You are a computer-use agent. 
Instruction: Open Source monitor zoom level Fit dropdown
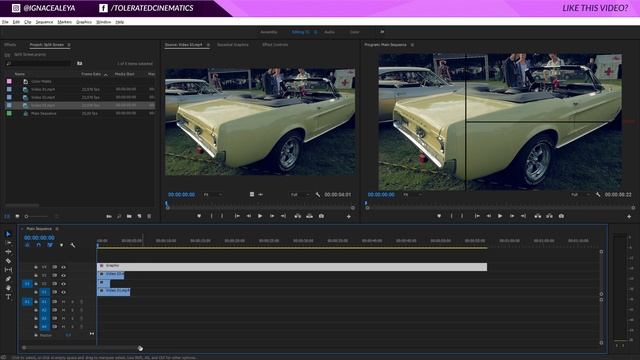pos(212,195)
